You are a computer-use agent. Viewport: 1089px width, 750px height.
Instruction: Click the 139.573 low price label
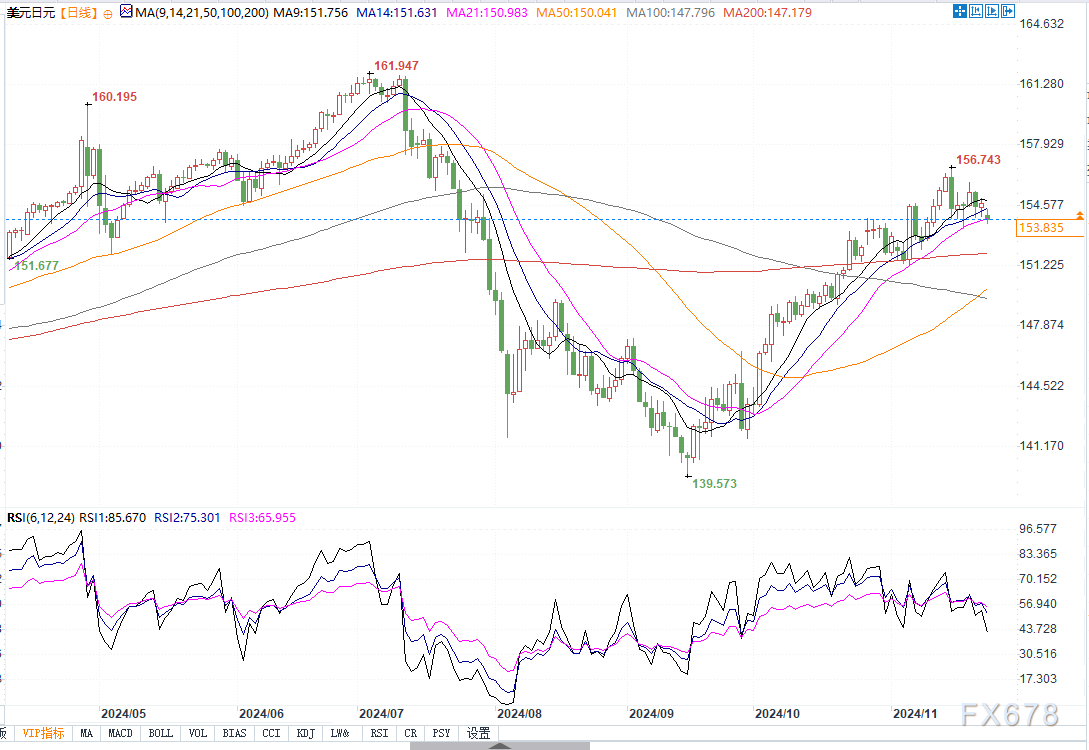tap(714, 483)
